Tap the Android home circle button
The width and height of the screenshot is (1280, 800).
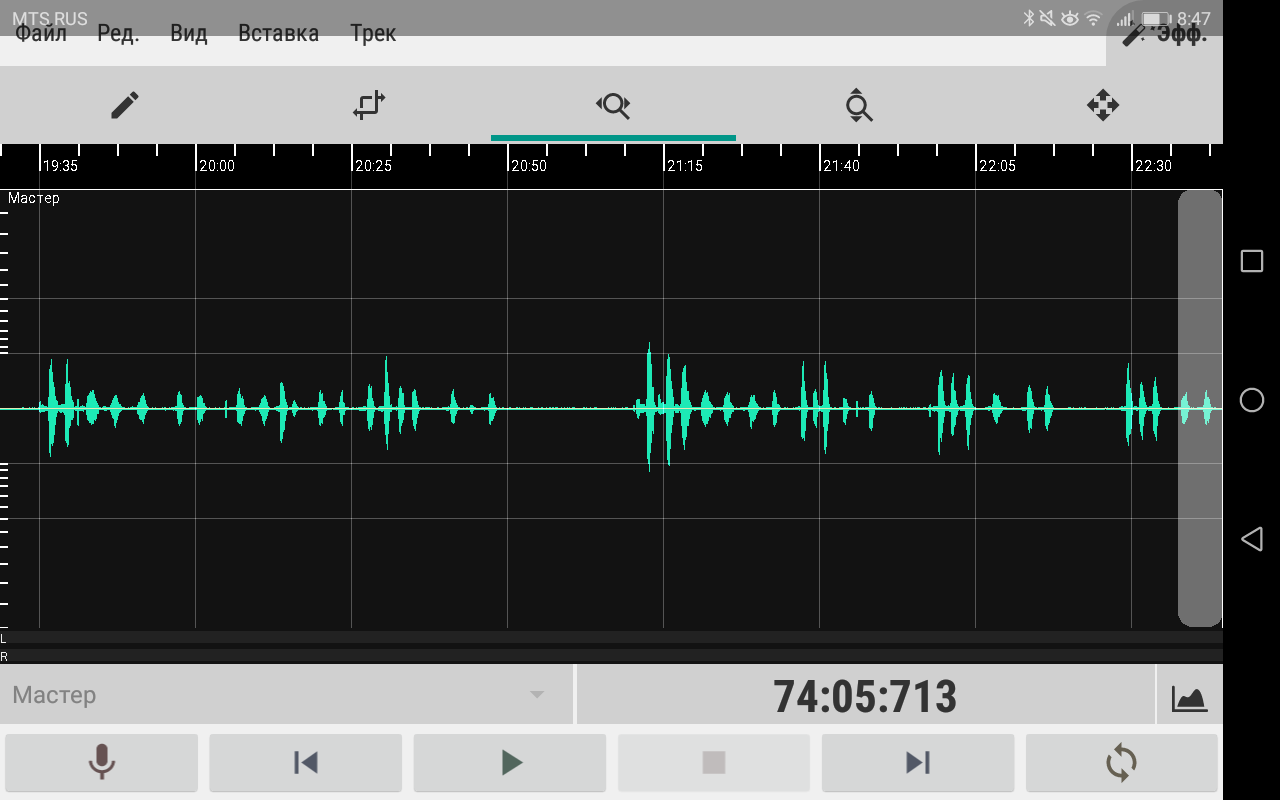[x=1252, y=400]
